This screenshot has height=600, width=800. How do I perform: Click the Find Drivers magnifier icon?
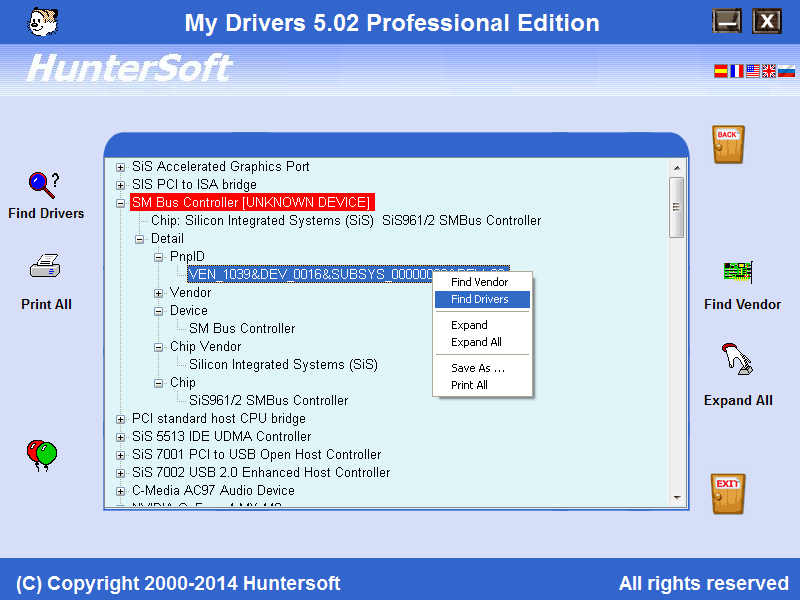tap(44, 184)
